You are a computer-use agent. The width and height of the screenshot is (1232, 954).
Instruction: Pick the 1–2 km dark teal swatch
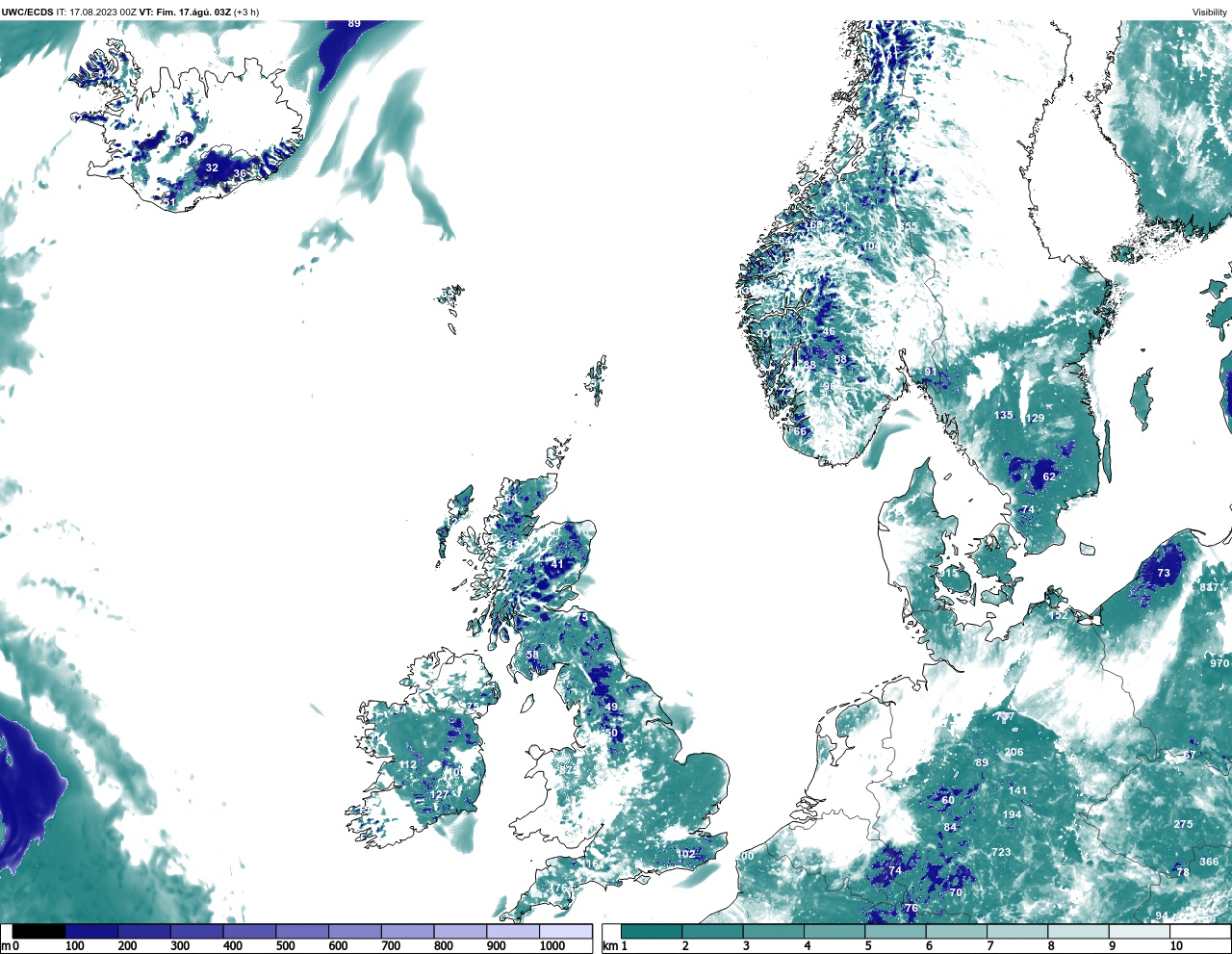click(x=652, y=932)
